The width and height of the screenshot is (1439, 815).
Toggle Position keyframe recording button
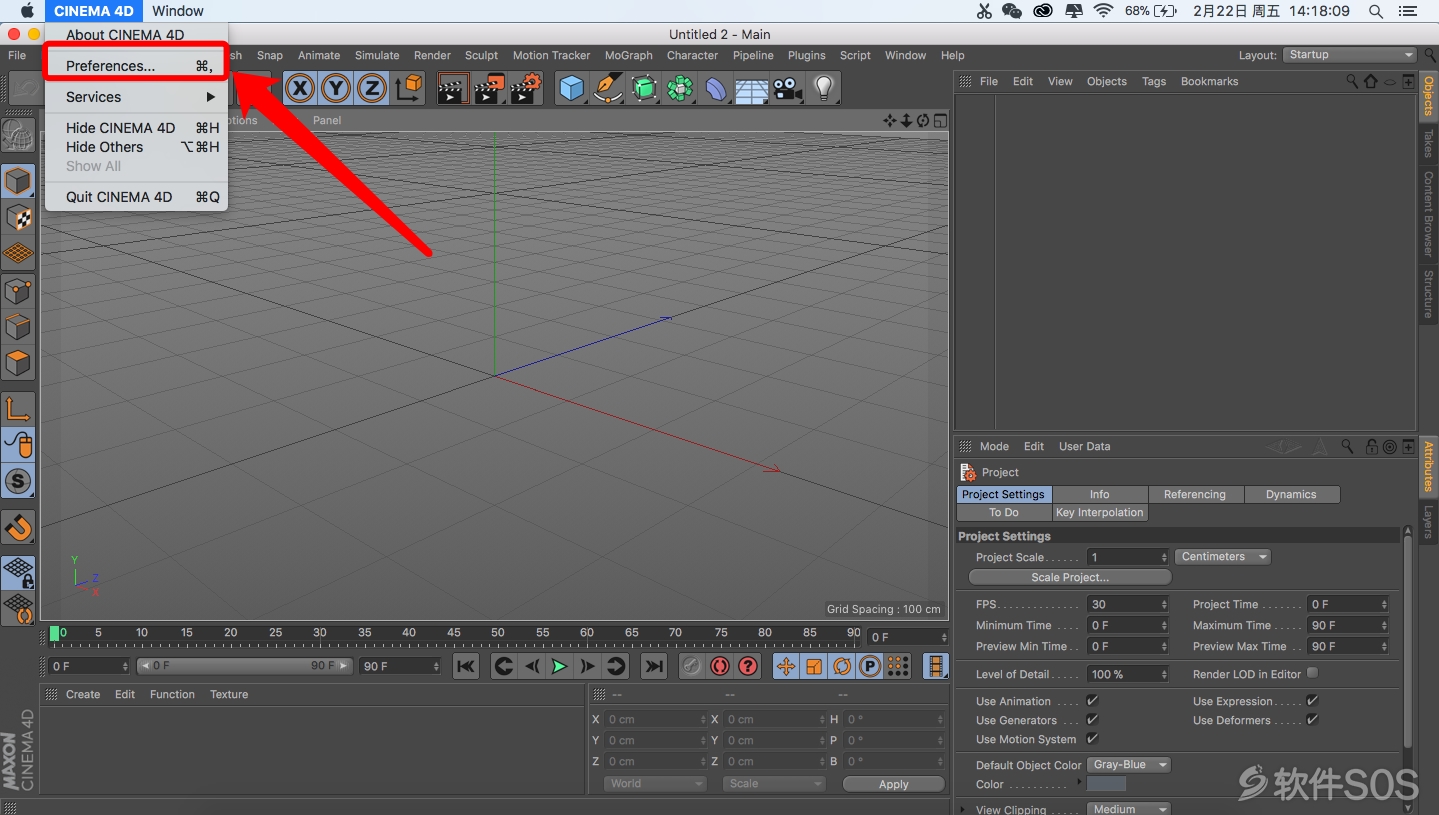click(x=786, y=666)
